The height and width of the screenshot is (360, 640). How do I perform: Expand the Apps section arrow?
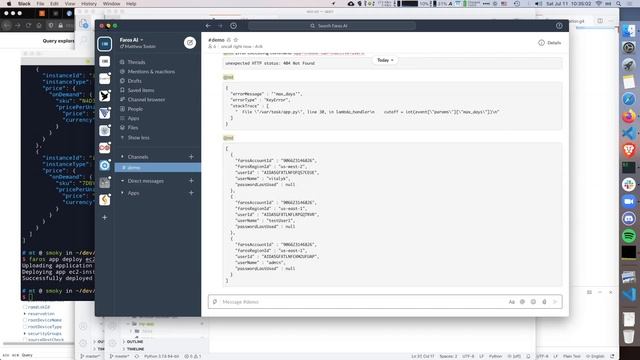(122, 193)
